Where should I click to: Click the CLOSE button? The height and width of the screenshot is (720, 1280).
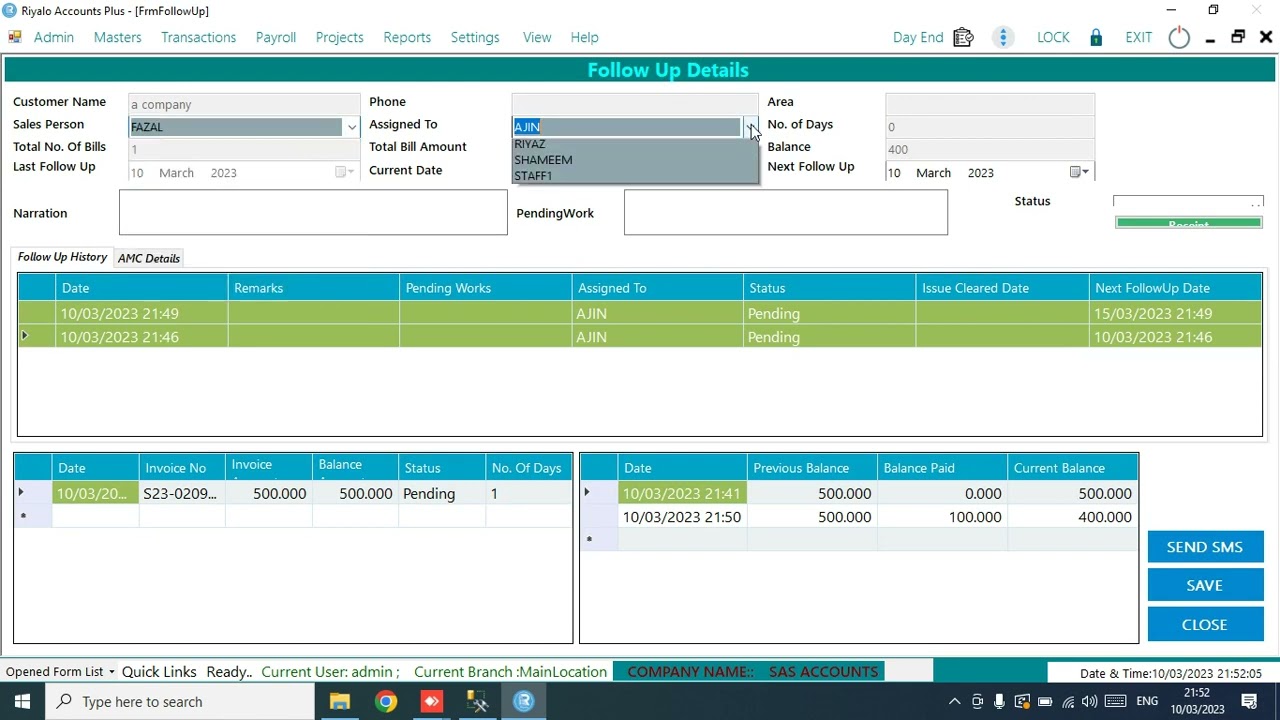tap(1204, 624)
